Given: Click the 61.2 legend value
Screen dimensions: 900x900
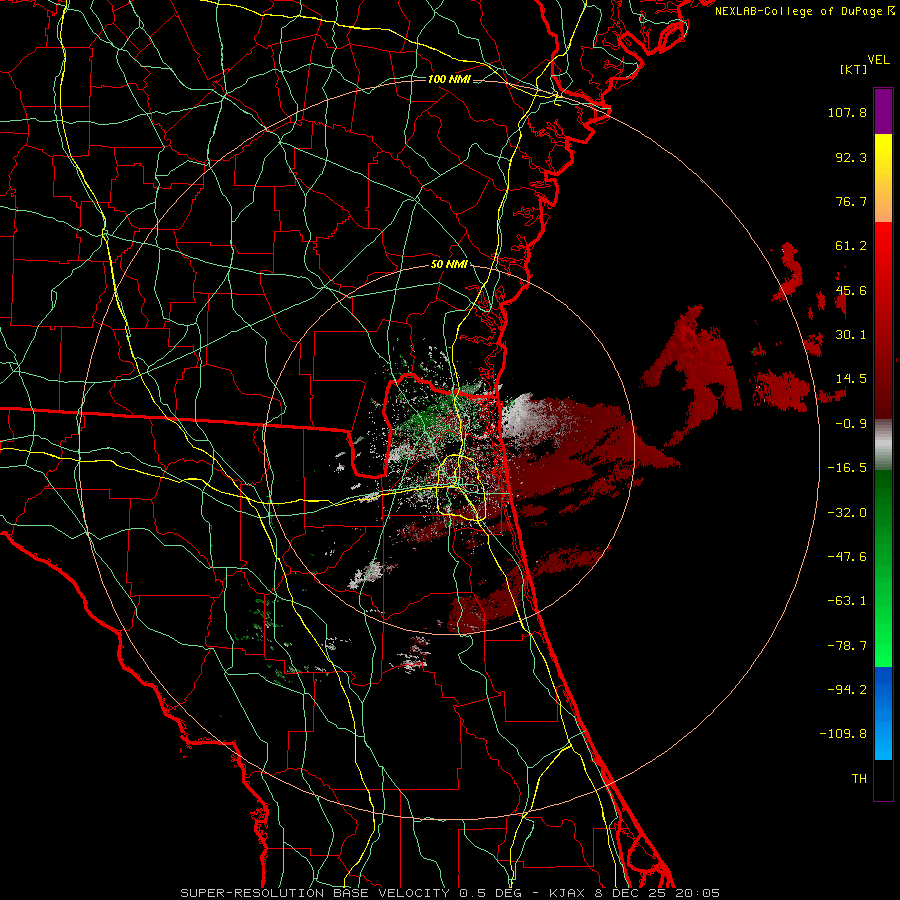Looking at the screenshot, I should click(x=851, y=246).
